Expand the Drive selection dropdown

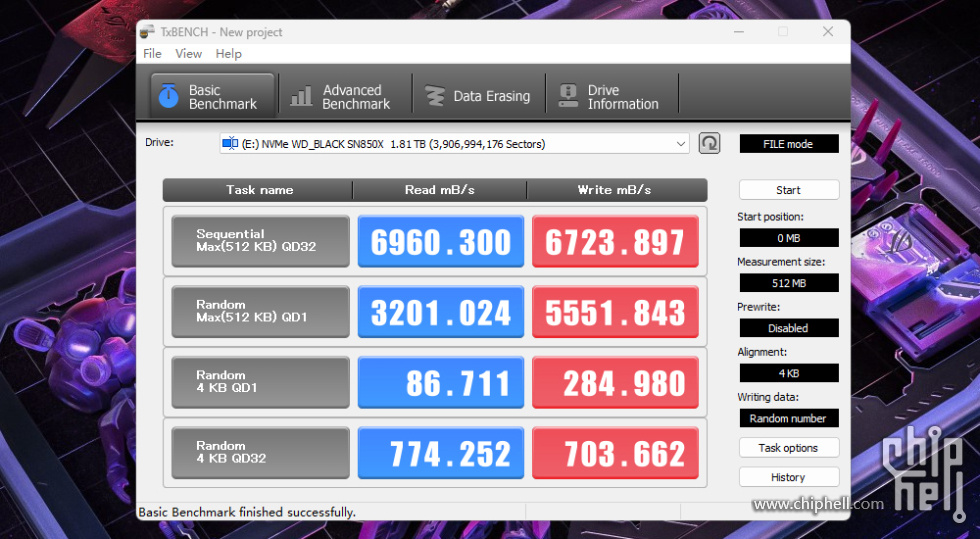coord(681,144)
